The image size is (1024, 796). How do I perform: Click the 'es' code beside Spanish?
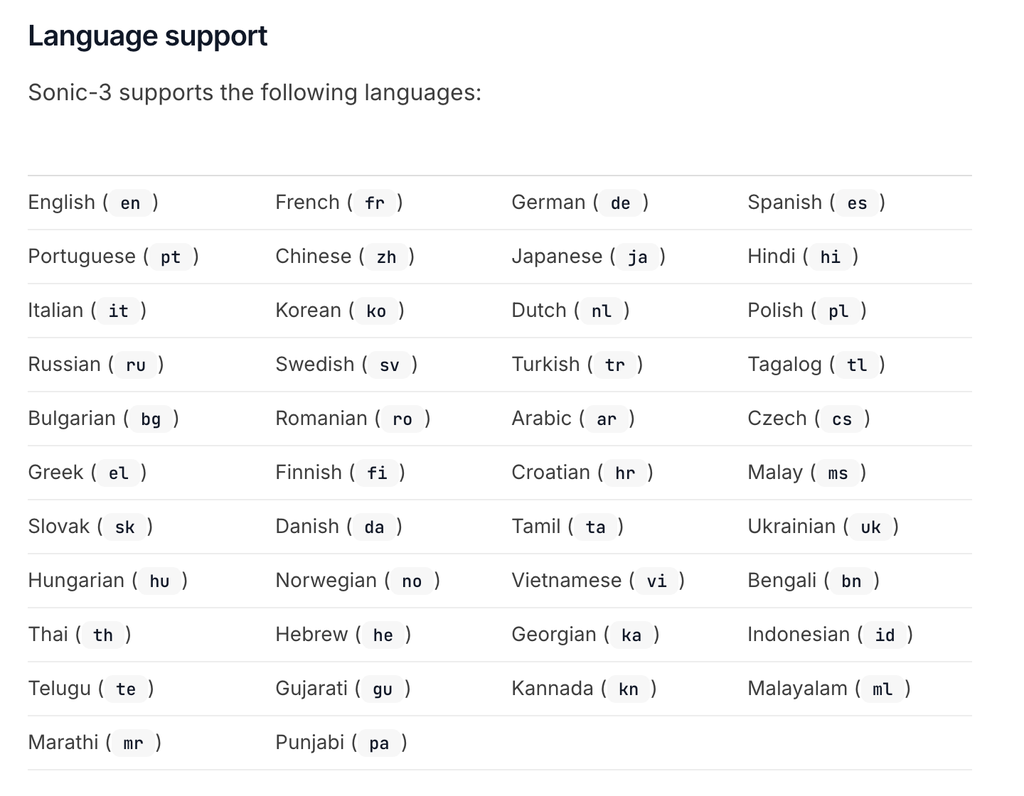coord(857,203)
